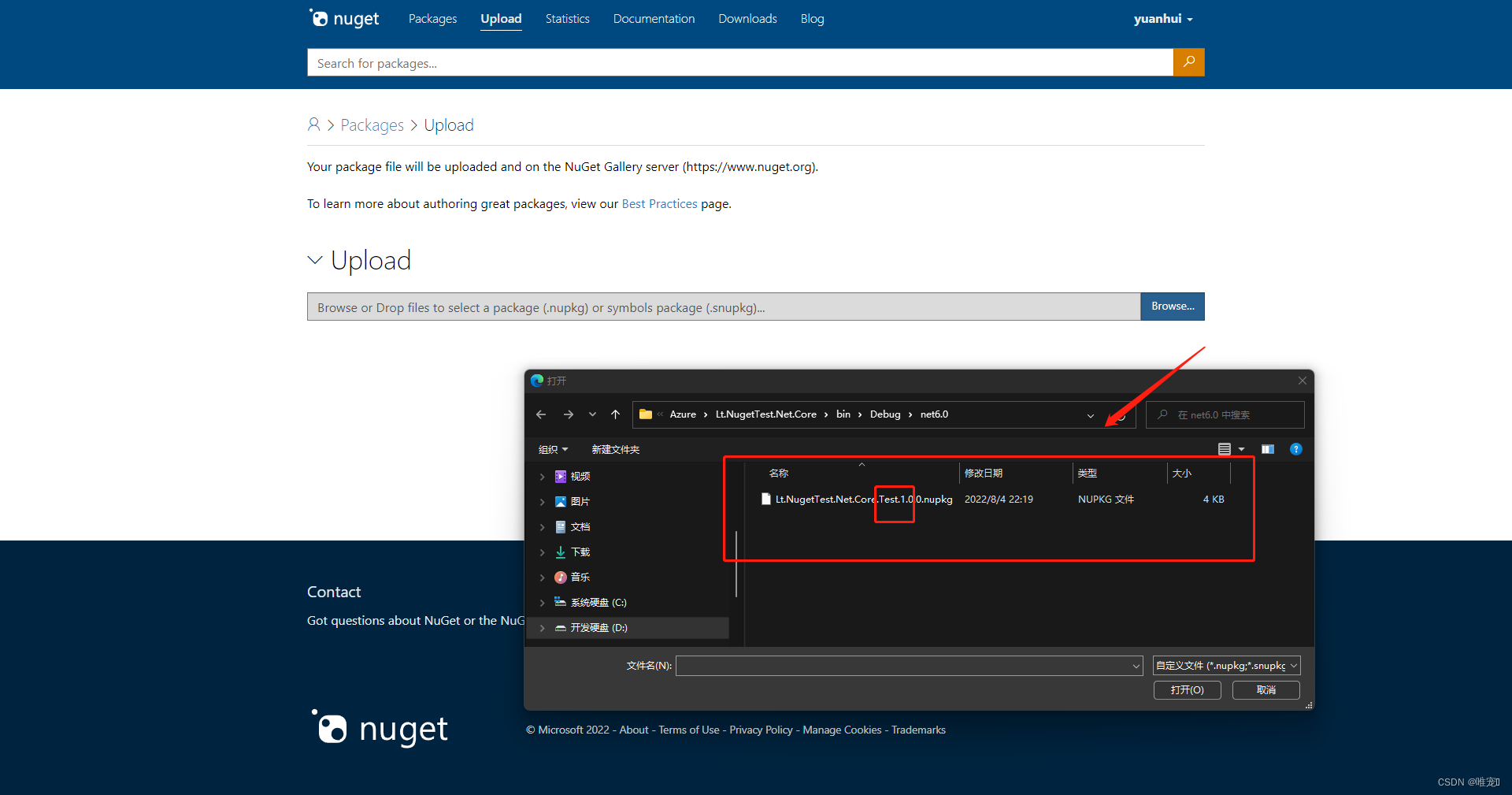Click the 视频 folder icon

pyautogui.click(x=561, y=476)
